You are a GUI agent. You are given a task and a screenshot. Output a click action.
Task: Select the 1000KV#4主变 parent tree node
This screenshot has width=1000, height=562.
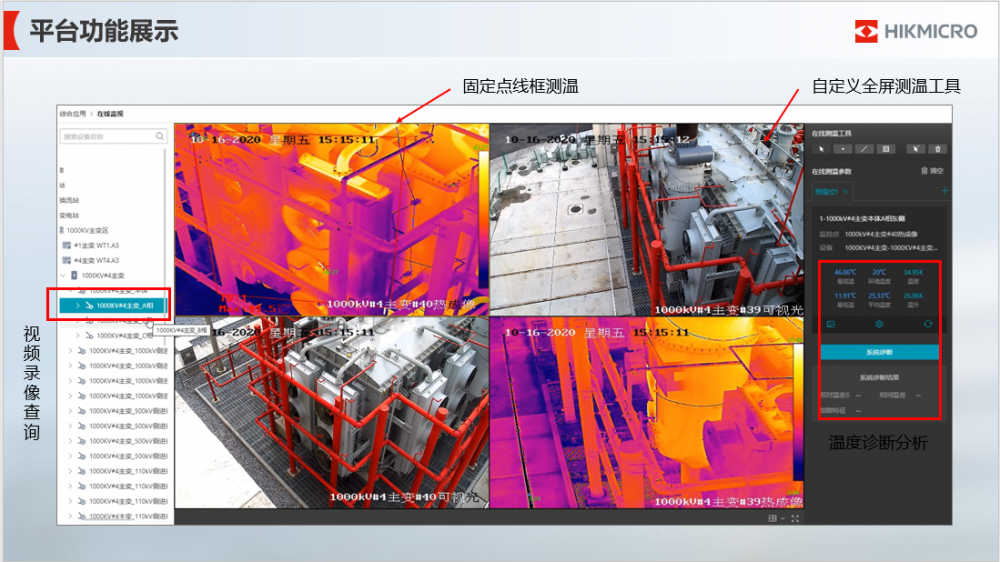click(103, 276)
